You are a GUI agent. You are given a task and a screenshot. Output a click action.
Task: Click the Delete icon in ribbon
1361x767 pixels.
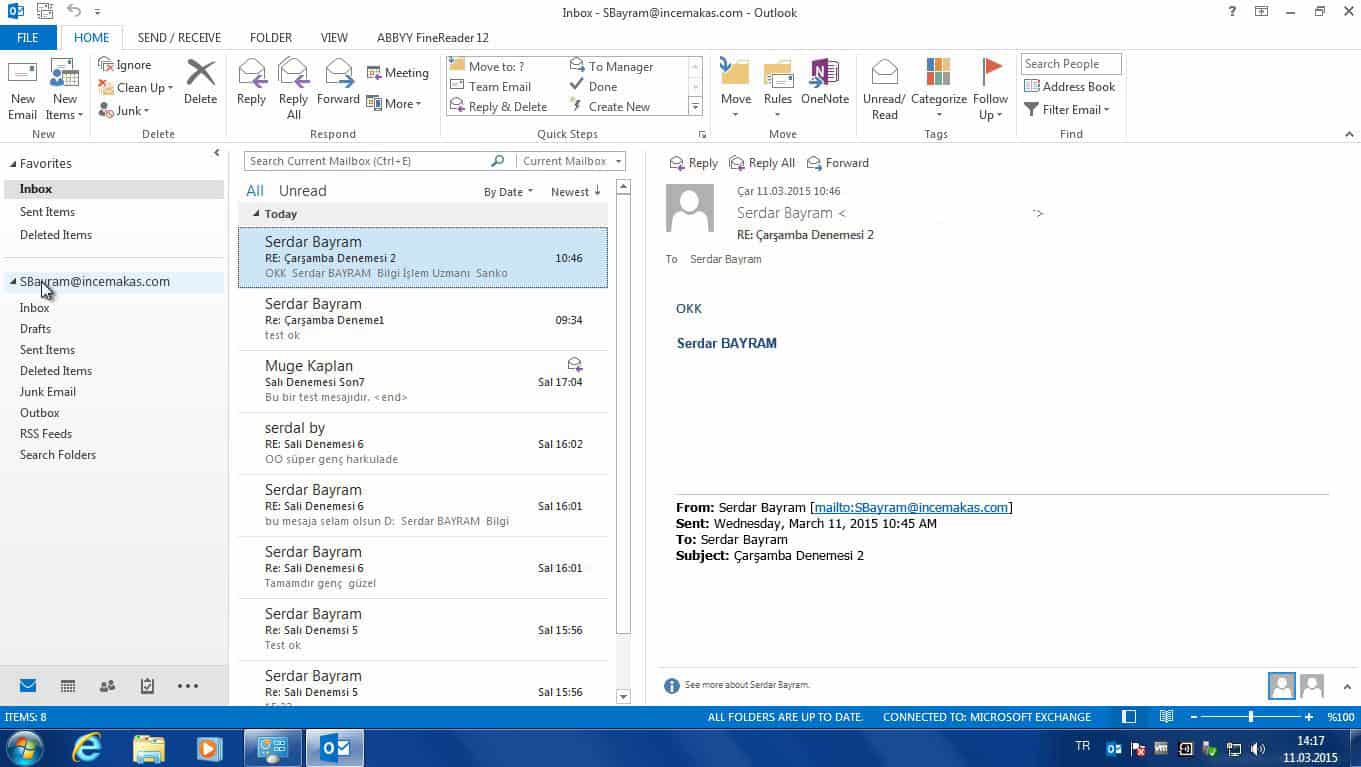coord(200,74)
